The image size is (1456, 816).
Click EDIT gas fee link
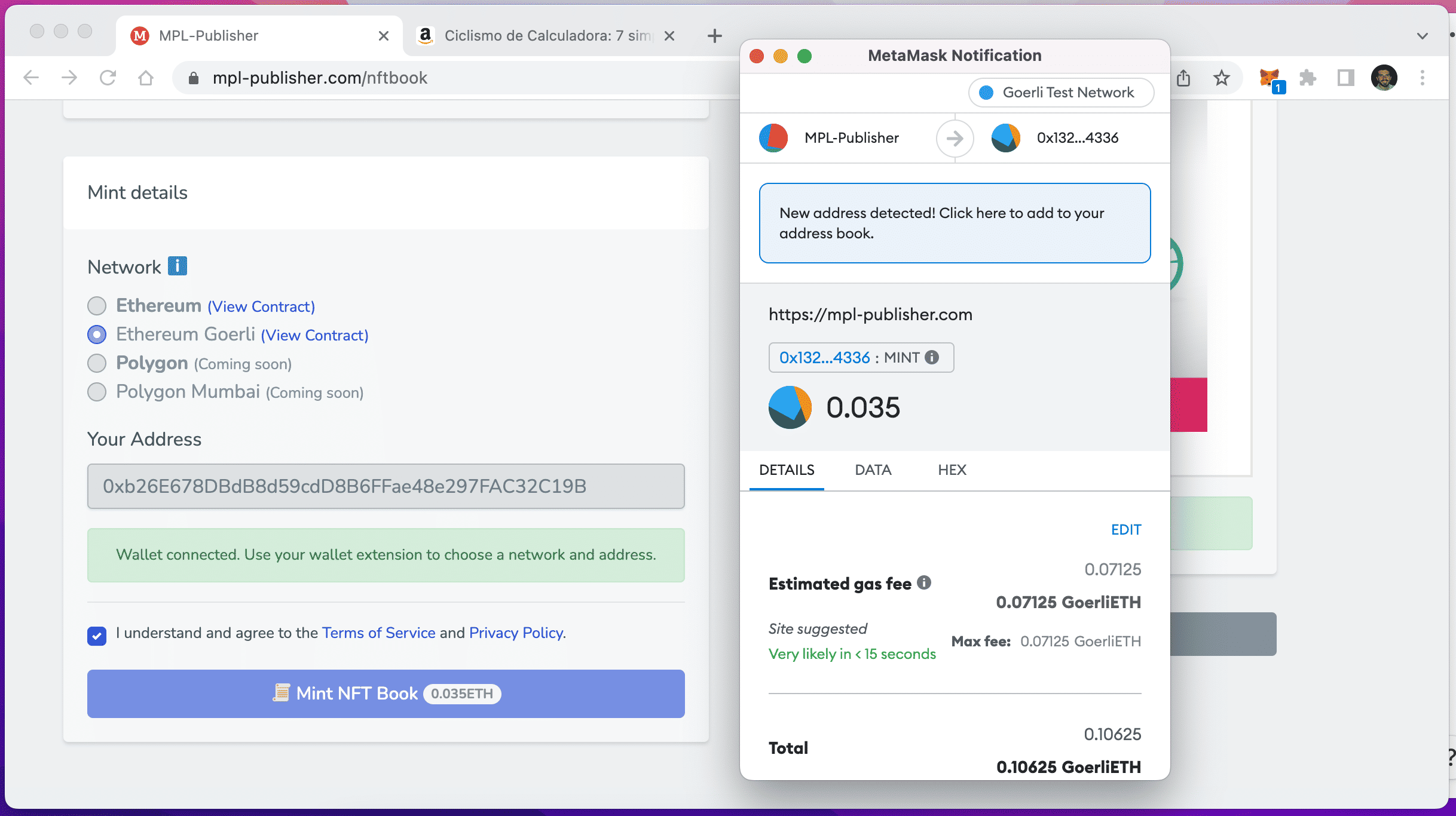click(1126, 530)
